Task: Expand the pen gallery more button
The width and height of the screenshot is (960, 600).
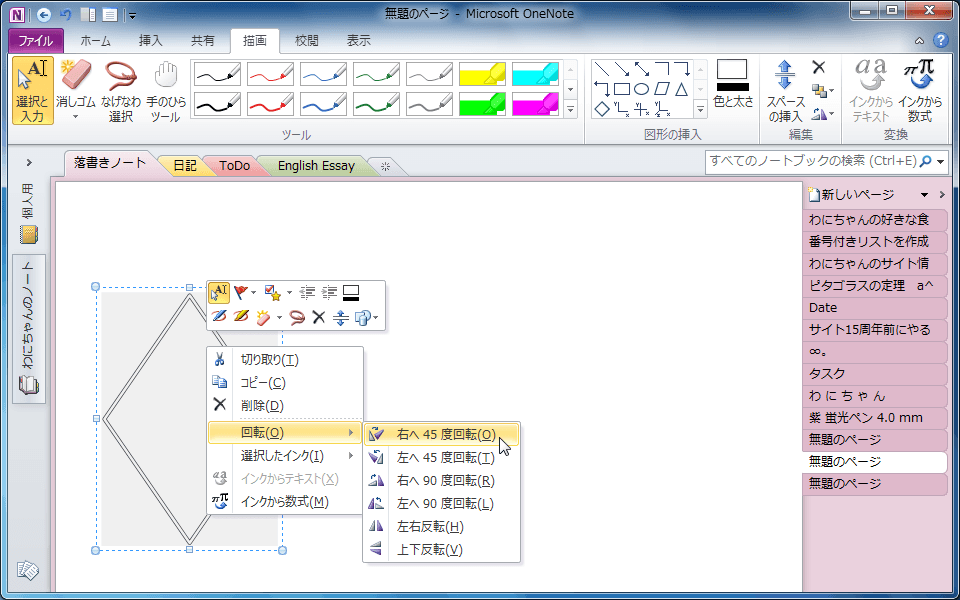Action: tap(571, 110)
